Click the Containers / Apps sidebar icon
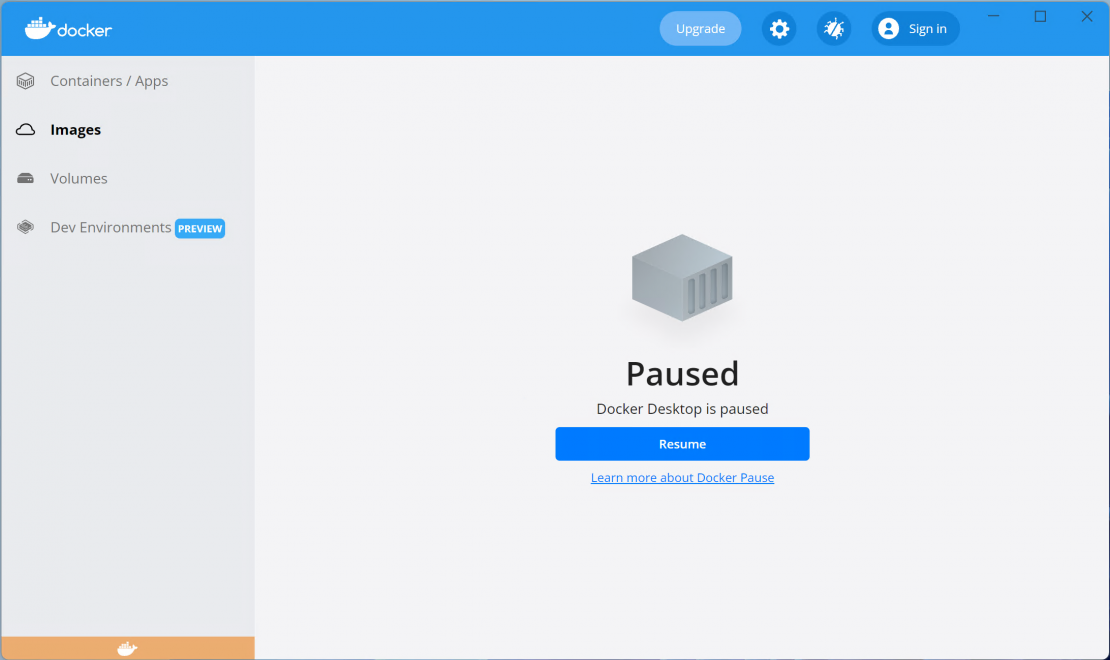 click(26, 81)
